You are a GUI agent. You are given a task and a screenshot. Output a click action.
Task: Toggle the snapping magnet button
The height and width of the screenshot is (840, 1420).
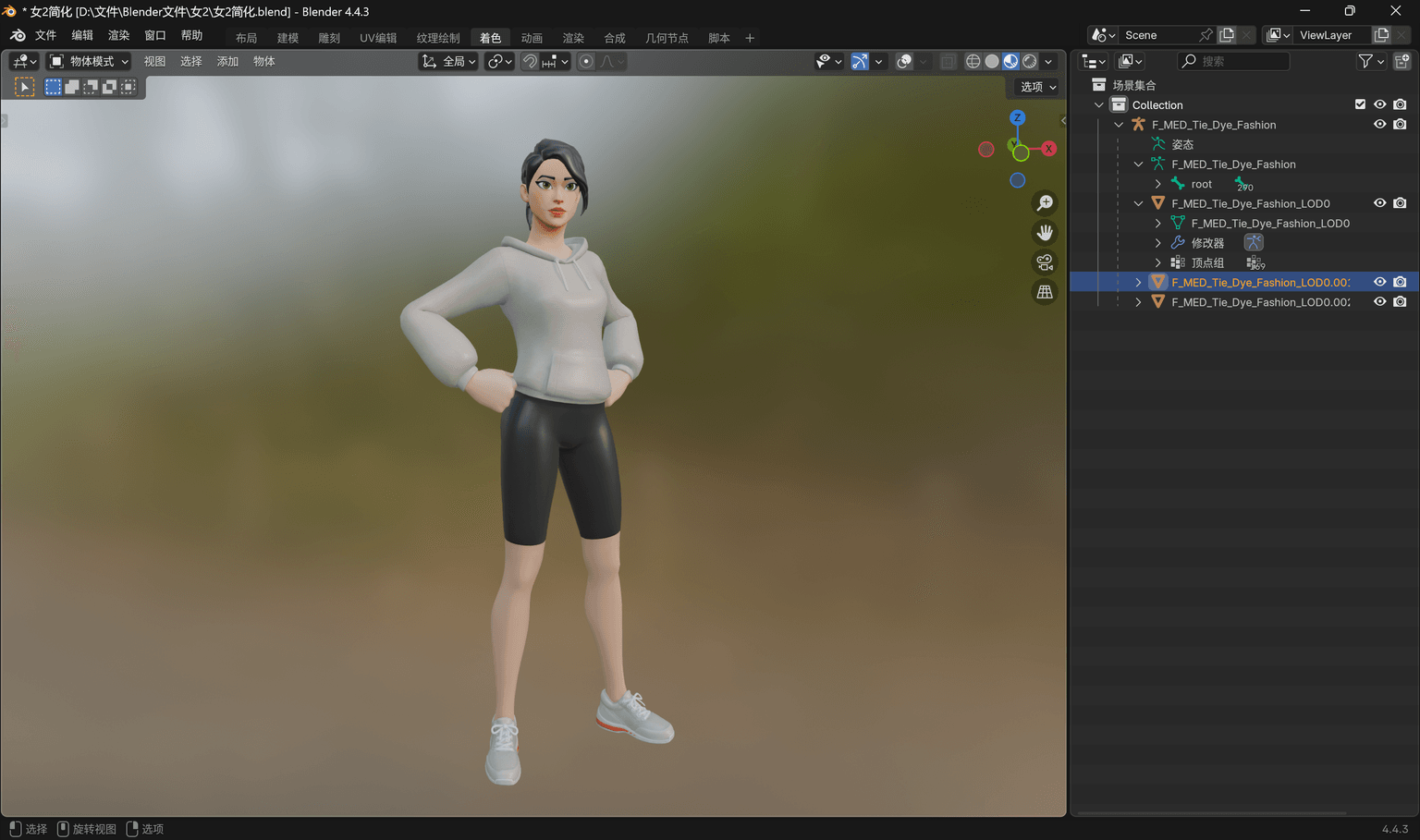click(x=530, y=61)
